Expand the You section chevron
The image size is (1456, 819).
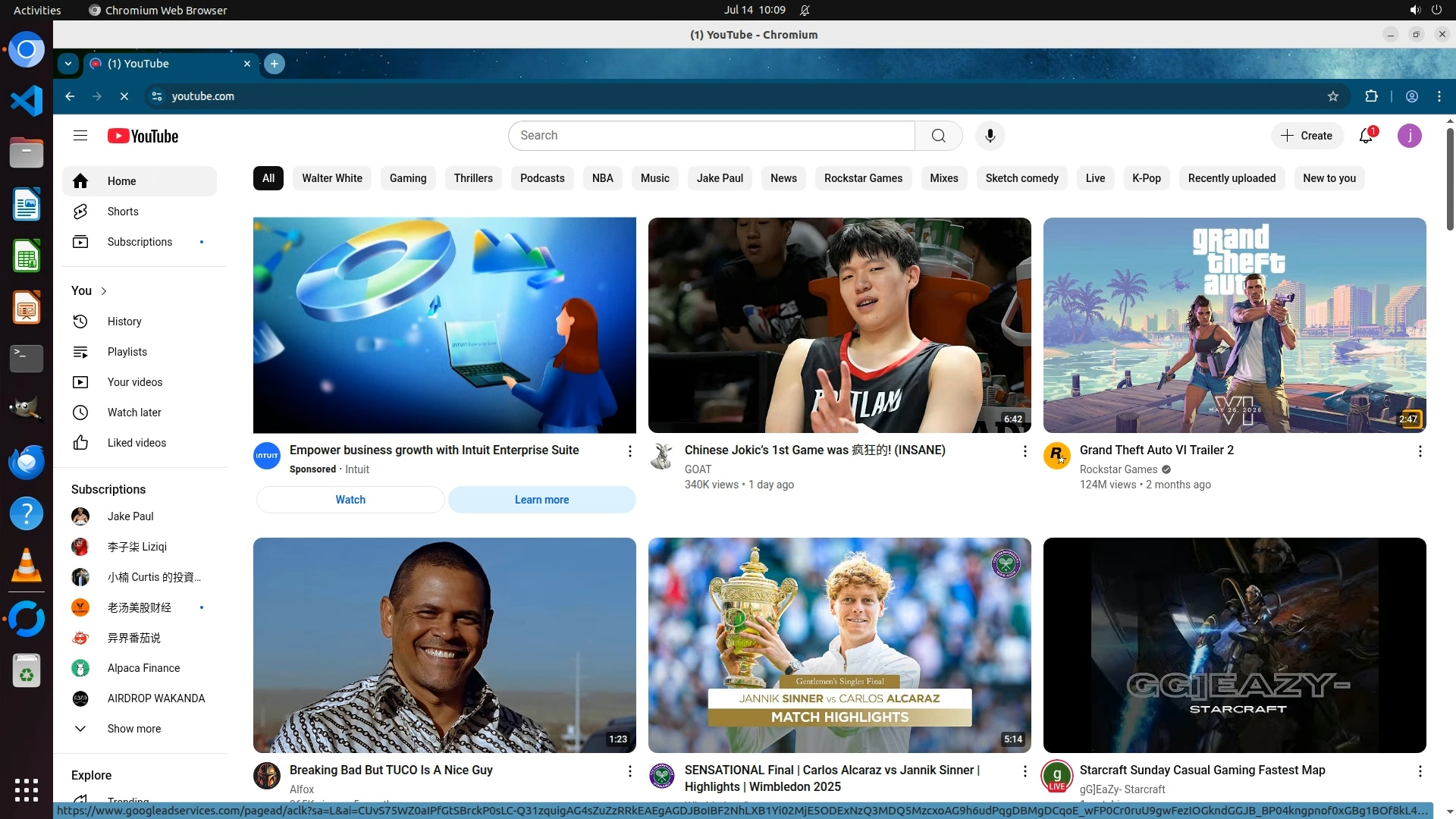104,291
